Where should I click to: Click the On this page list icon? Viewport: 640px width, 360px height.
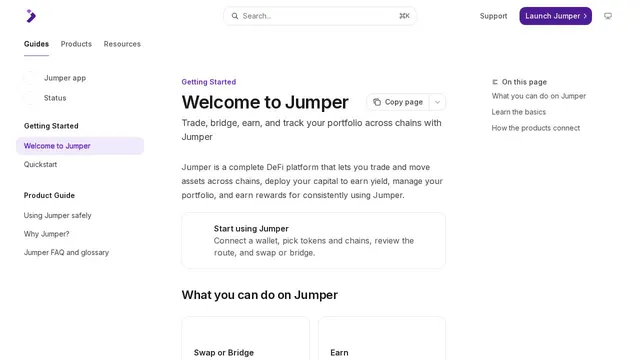click(495, 82)
